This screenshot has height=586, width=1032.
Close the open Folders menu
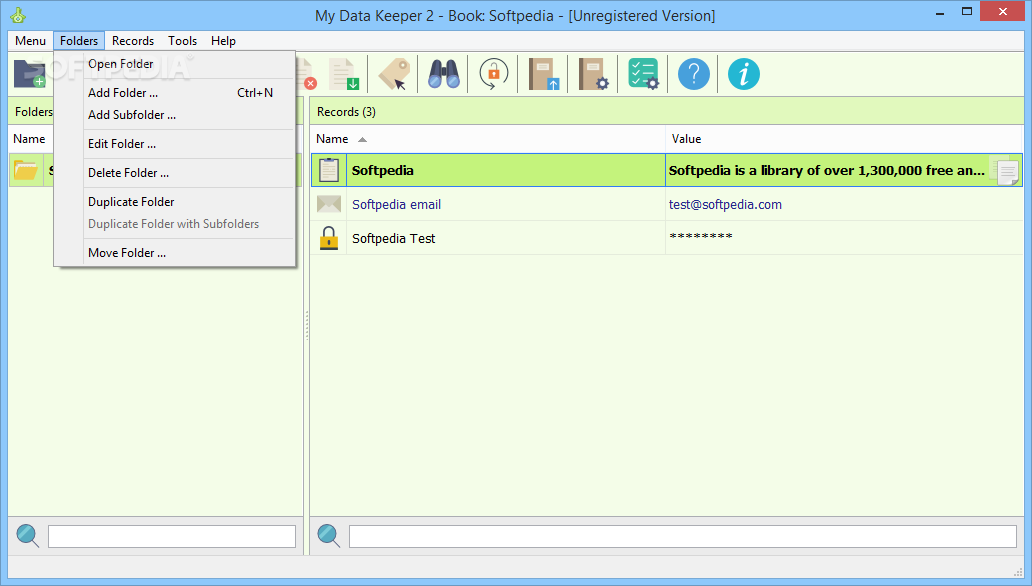pos(79,41)
